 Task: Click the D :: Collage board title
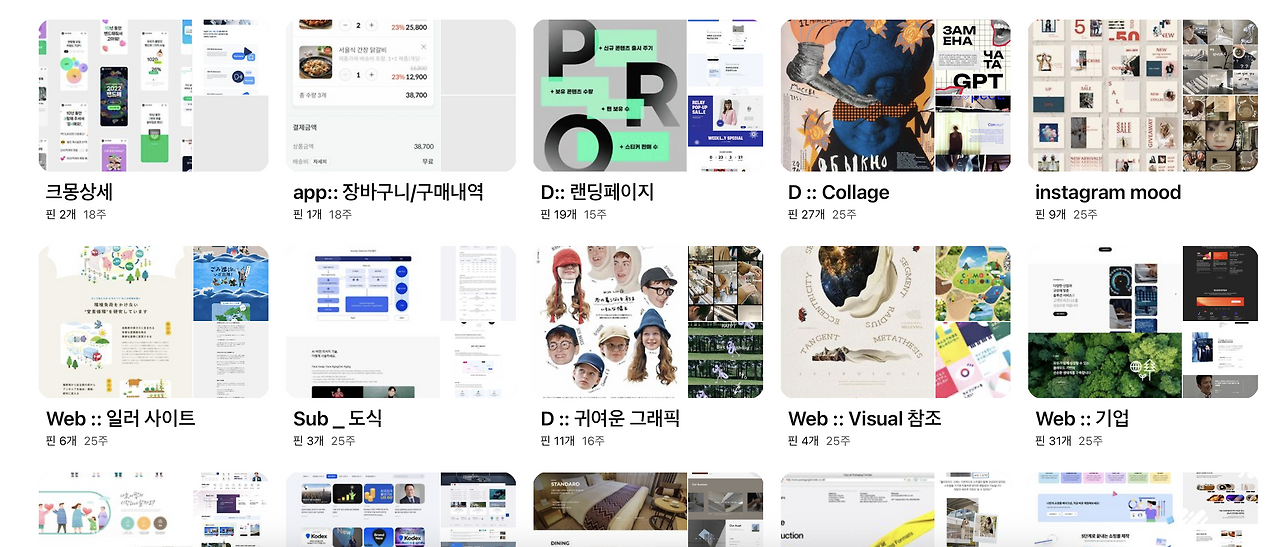838,192
